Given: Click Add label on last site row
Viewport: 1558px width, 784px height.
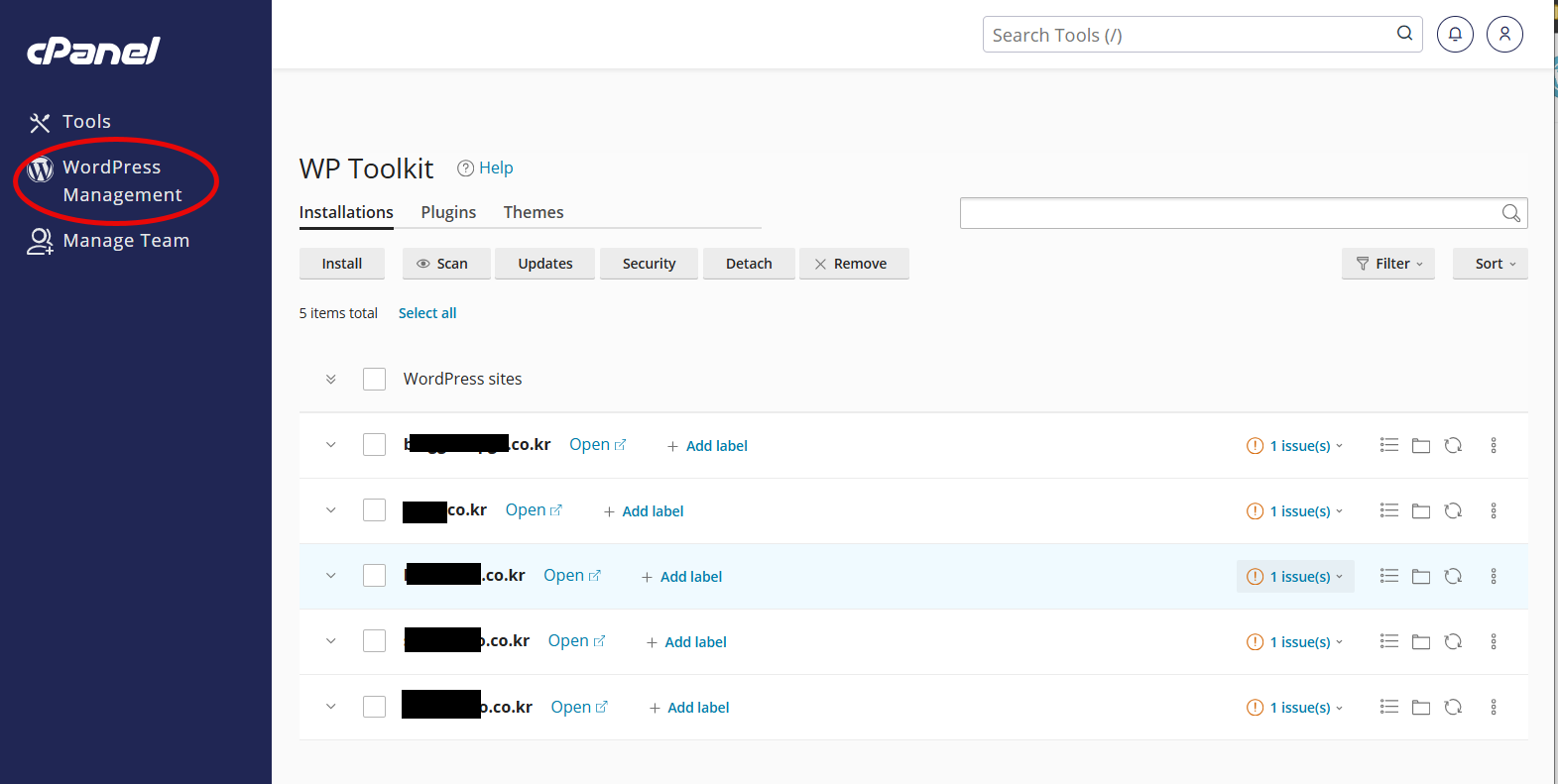Looking at the screenshot, I should click(x=689, y=708).
